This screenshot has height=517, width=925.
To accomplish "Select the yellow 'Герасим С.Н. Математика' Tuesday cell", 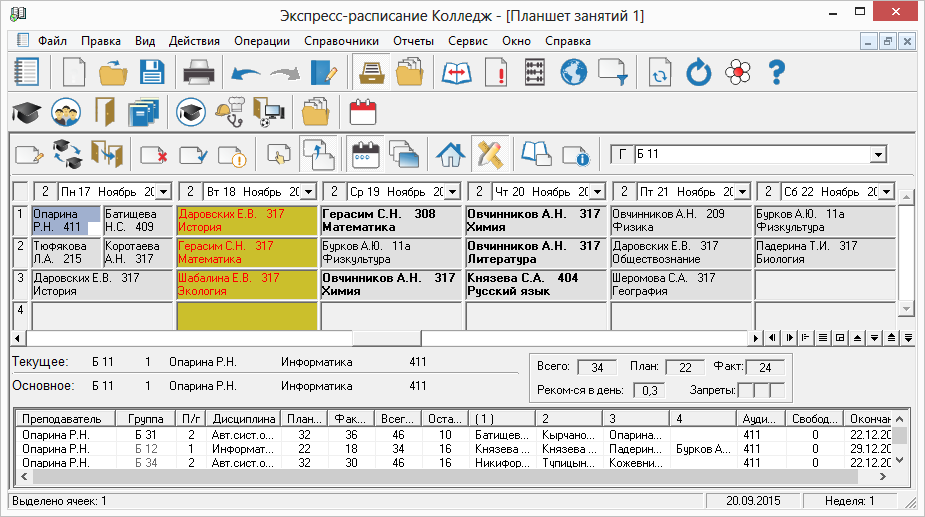I will pyautogui.click(x=247, y=252).
